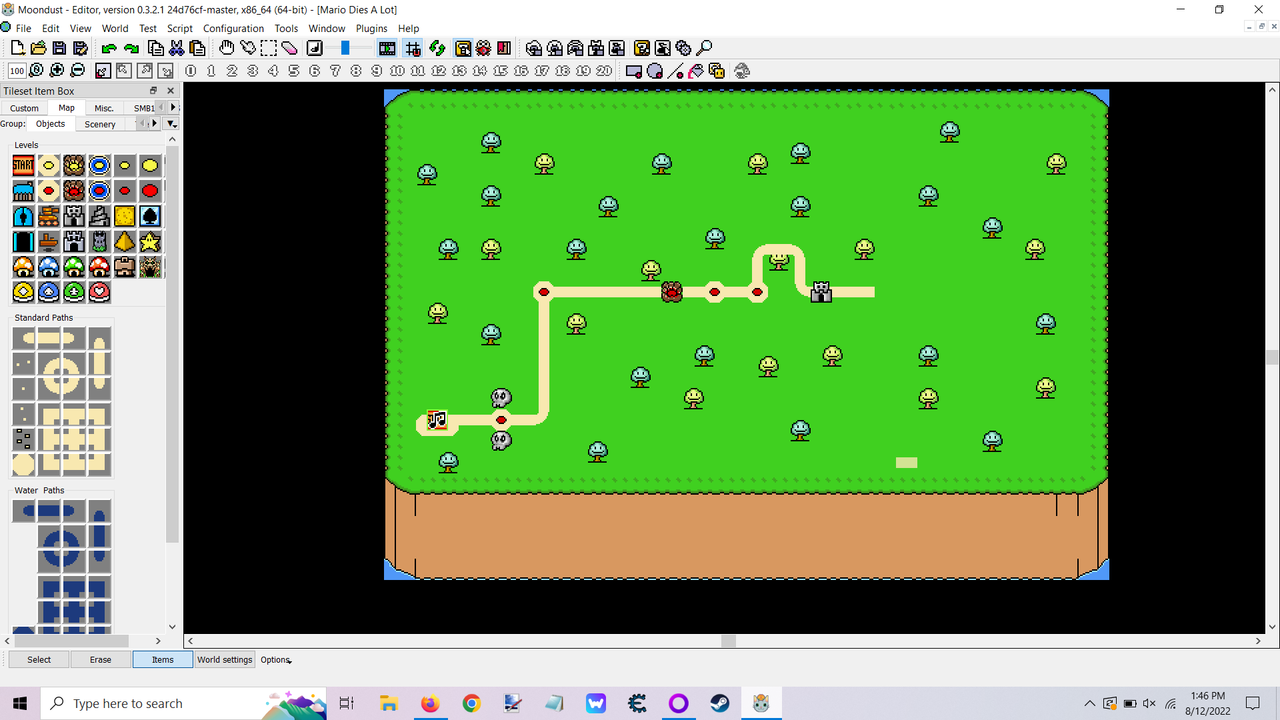Click the taskbar search box
Screen dimensions: 1280x720
[x=183, y=703]
